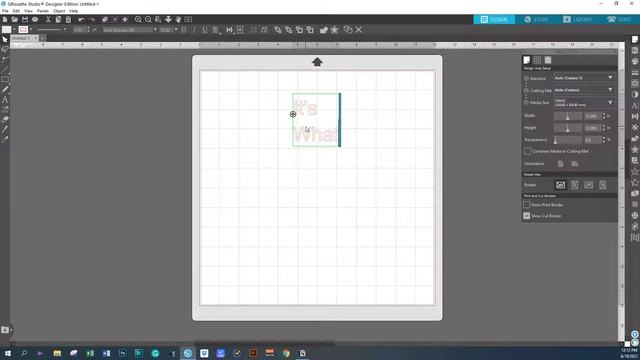Open the grid settings tab in Page Setup panel
The height and width of the screenshot is (360, 640).
[537, 60]
